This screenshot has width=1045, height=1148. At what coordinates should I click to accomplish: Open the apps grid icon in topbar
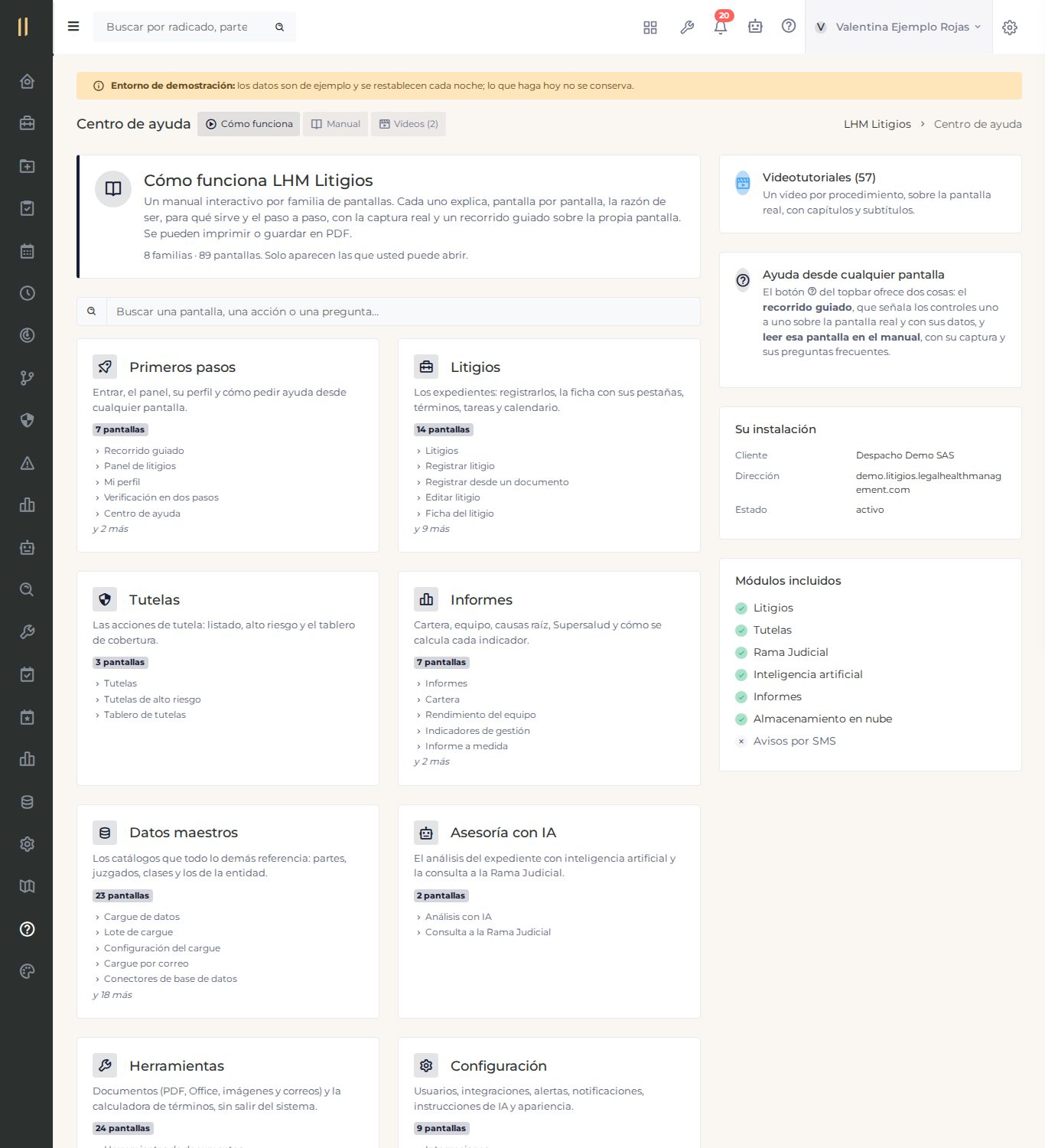(650, 27)
